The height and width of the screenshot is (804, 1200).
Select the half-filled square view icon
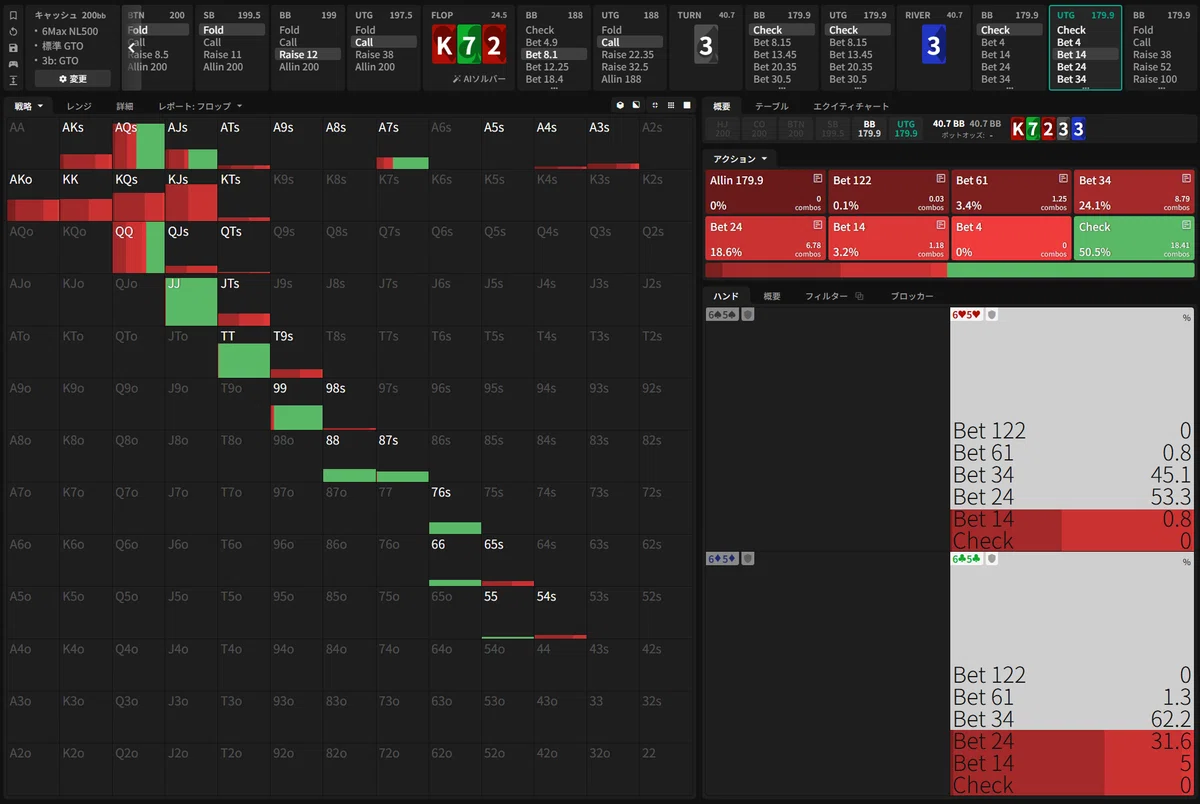pos(637,105)
